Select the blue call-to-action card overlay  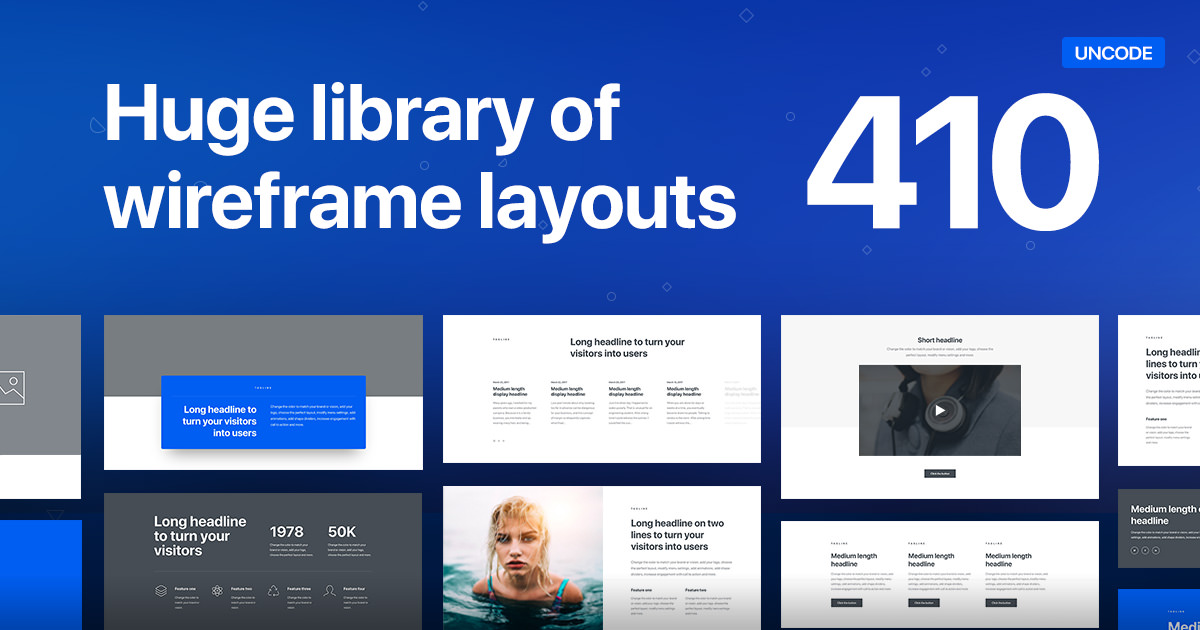(x=263, y=412)
